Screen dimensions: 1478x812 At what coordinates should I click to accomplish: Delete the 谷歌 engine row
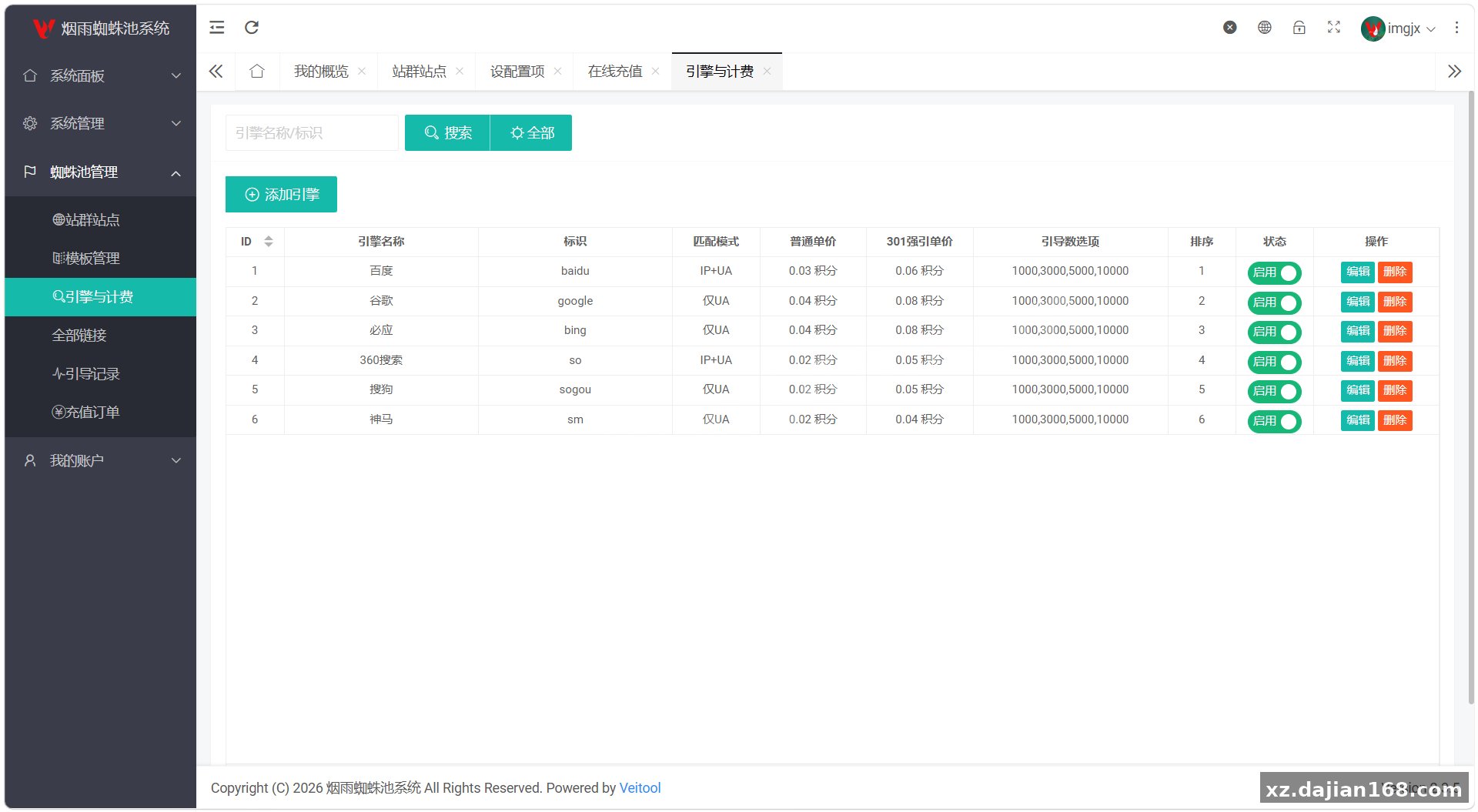[1395, 302]
